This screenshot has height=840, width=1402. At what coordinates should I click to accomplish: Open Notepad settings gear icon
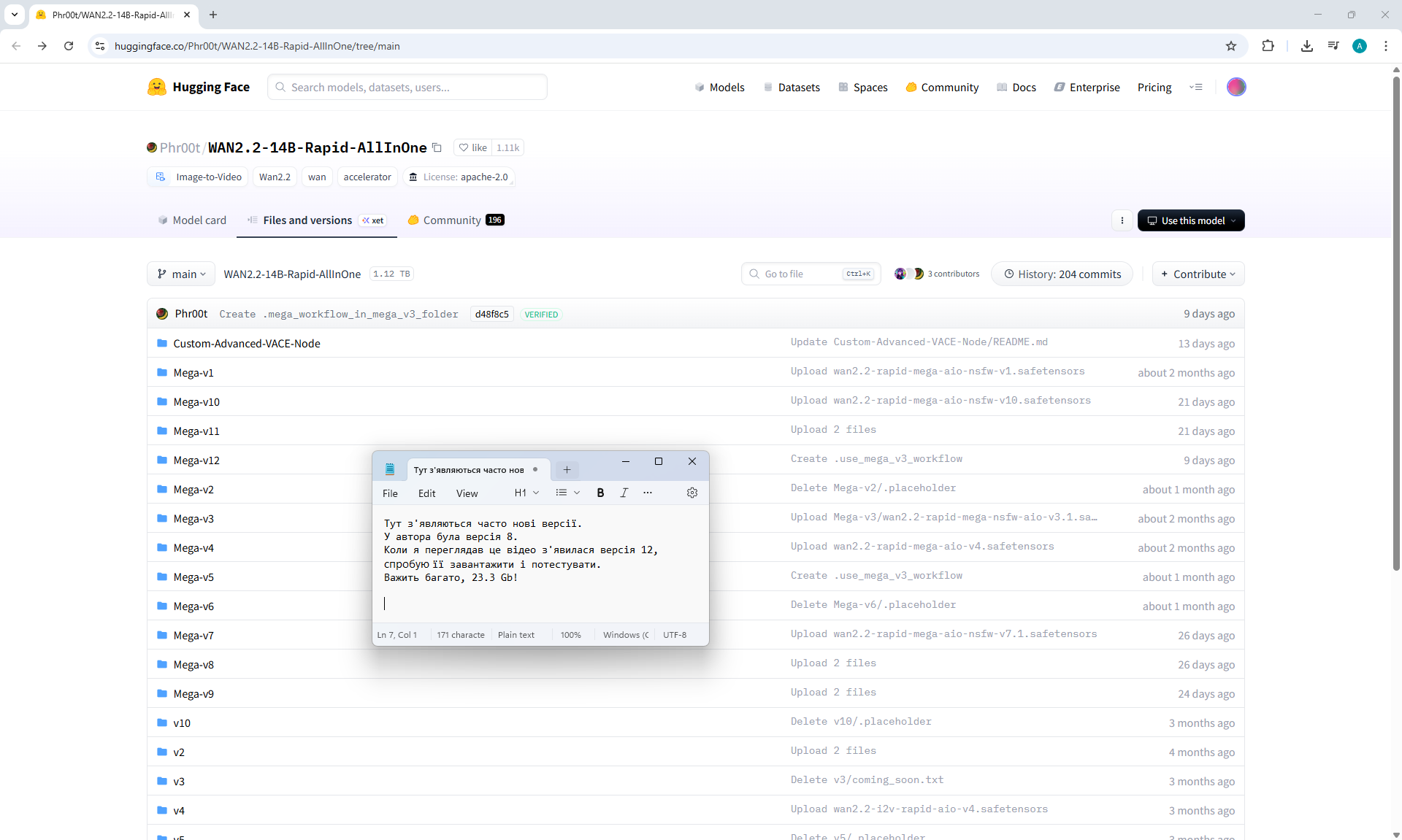pos(692,493)
